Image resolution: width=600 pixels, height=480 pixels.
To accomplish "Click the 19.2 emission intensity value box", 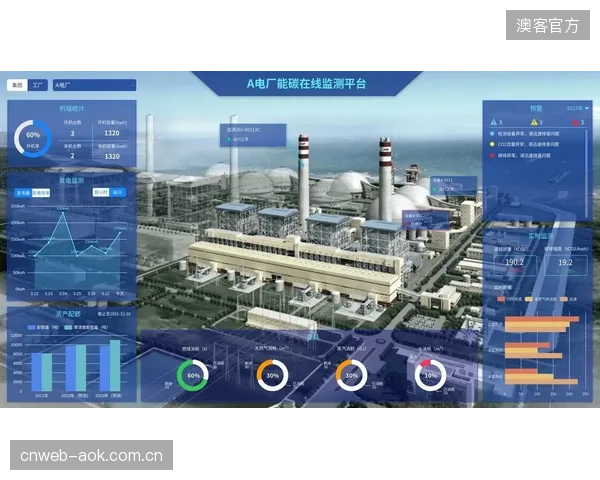I will [x=566, y=264].
